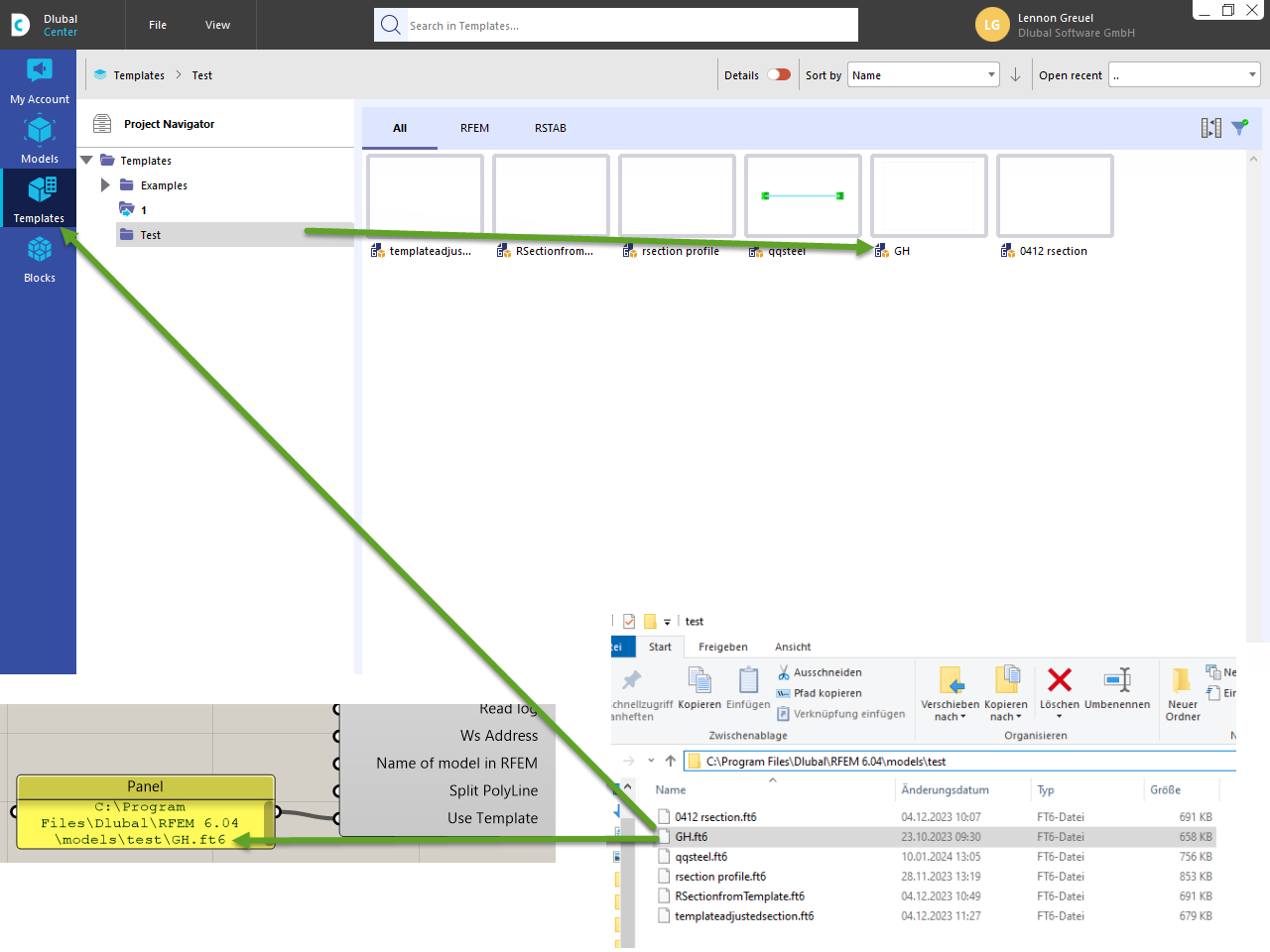Click the Dlubal Center logo icon
Viewport: 1270px width, 952px height.
[x=20, y=24]
